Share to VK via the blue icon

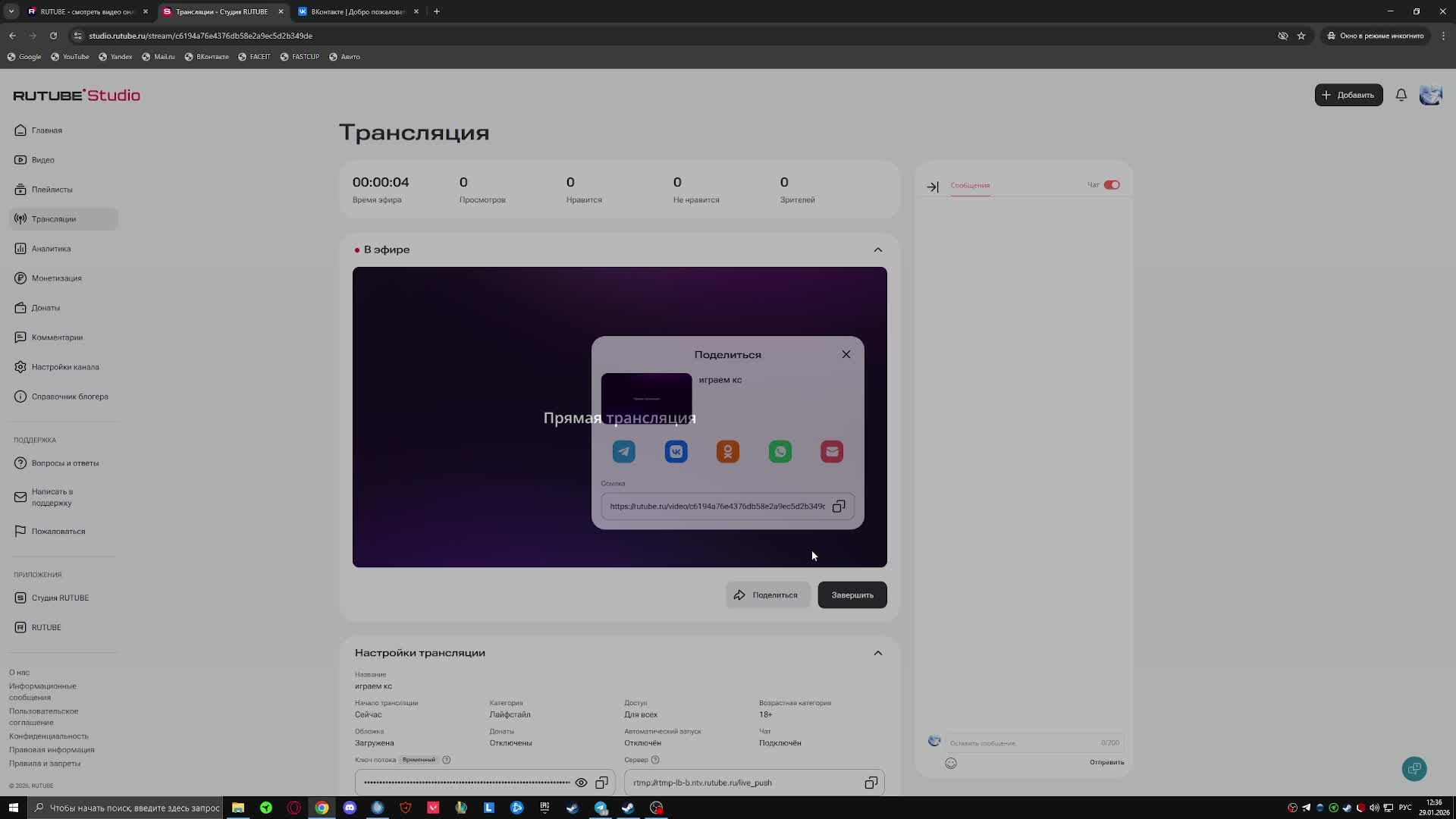pos(676,452)
